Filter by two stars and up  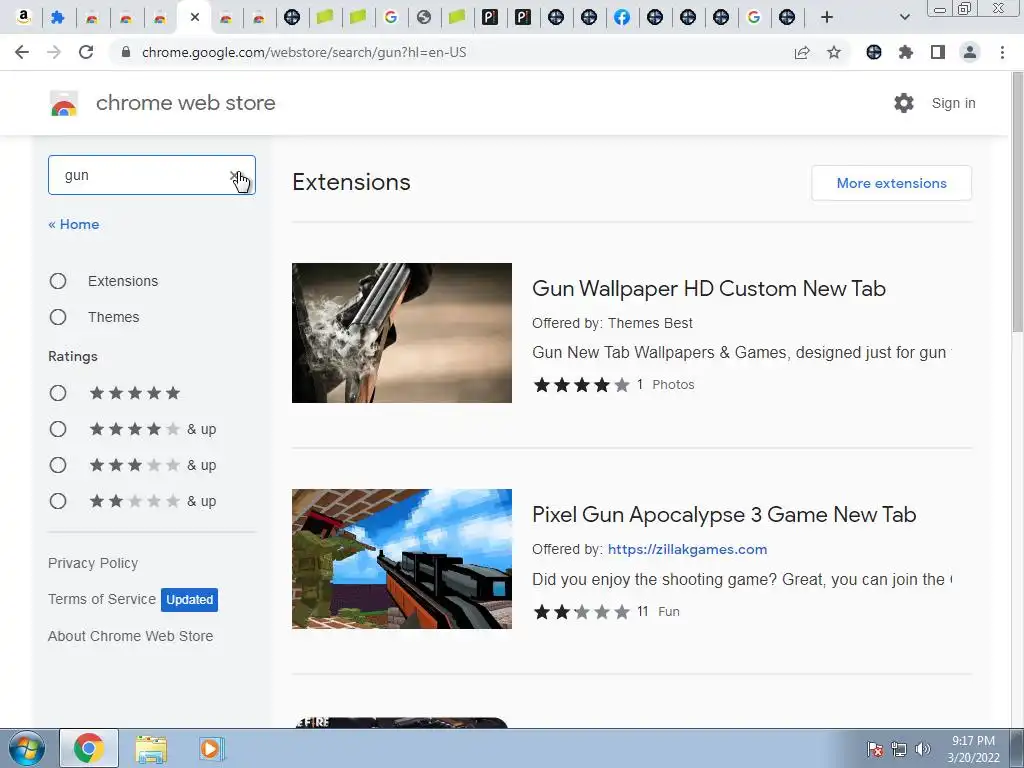coord(58,501)
